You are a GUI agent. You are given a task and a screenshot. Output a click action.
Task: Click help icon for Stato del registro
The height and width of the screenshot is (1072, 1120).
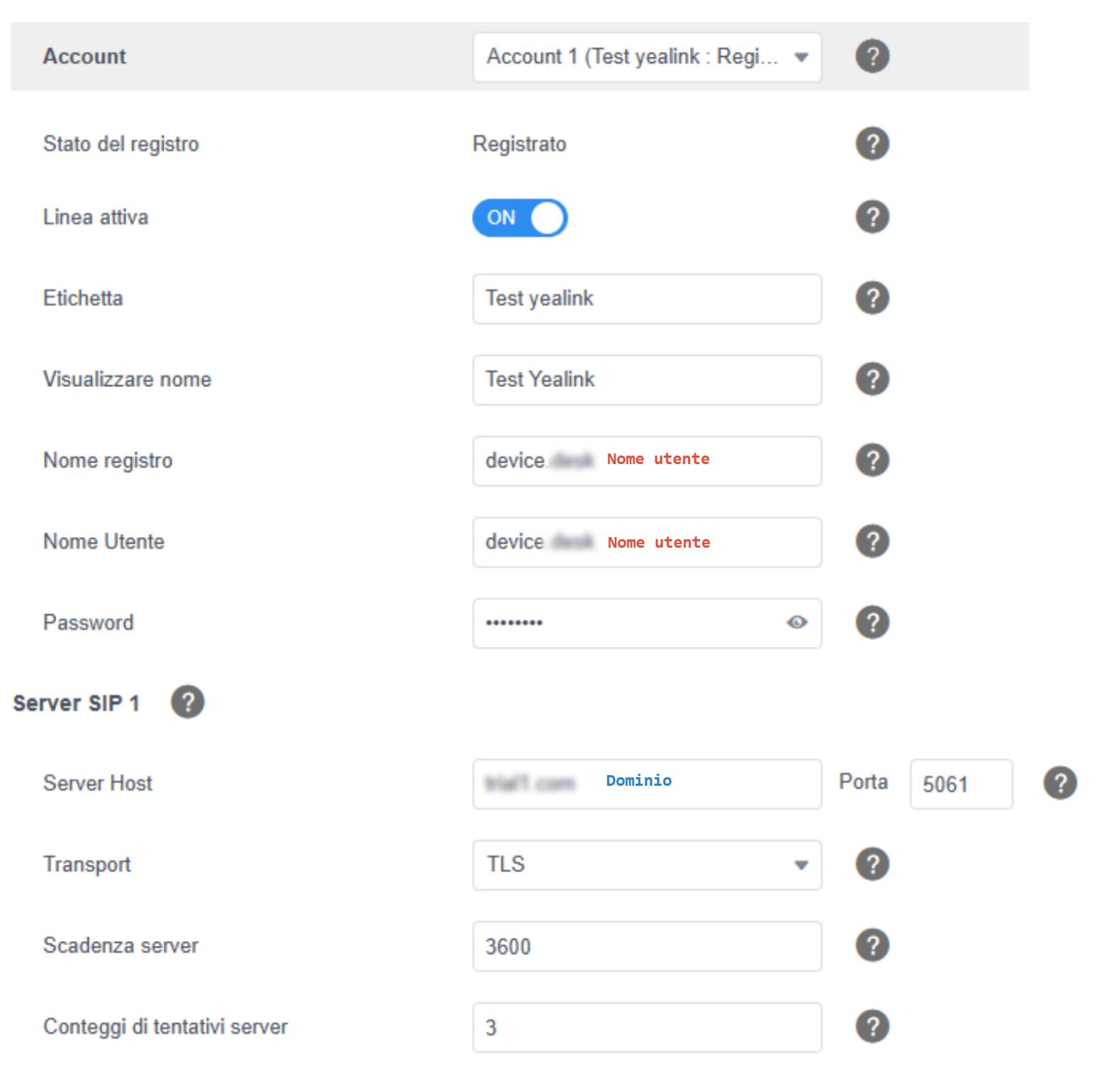[x=872, y=144]
